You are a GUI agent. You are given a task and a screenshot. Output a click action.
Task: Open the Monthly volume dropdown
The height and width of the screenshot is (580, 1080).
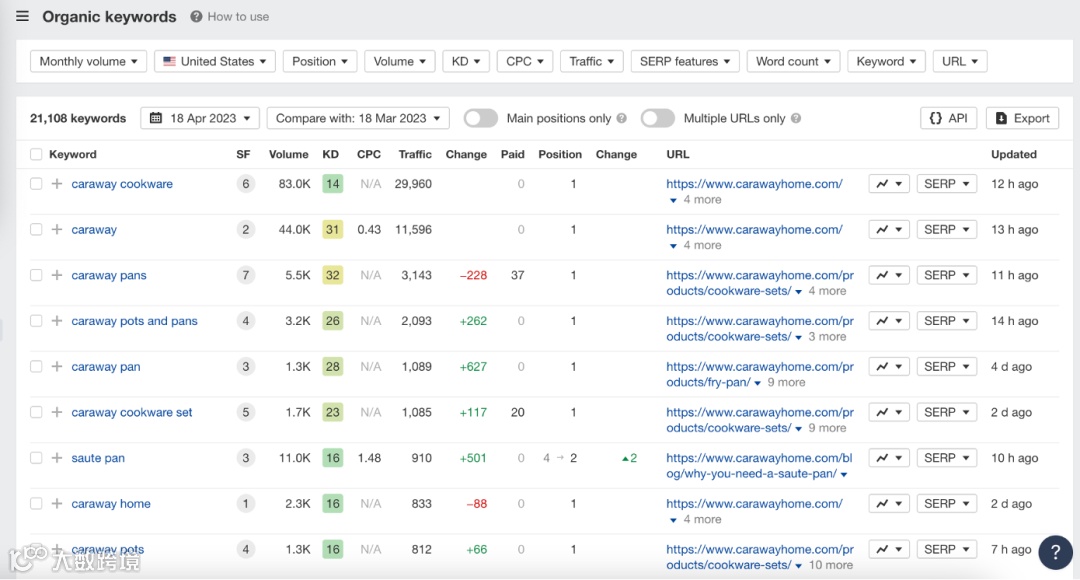pos(88,61)
